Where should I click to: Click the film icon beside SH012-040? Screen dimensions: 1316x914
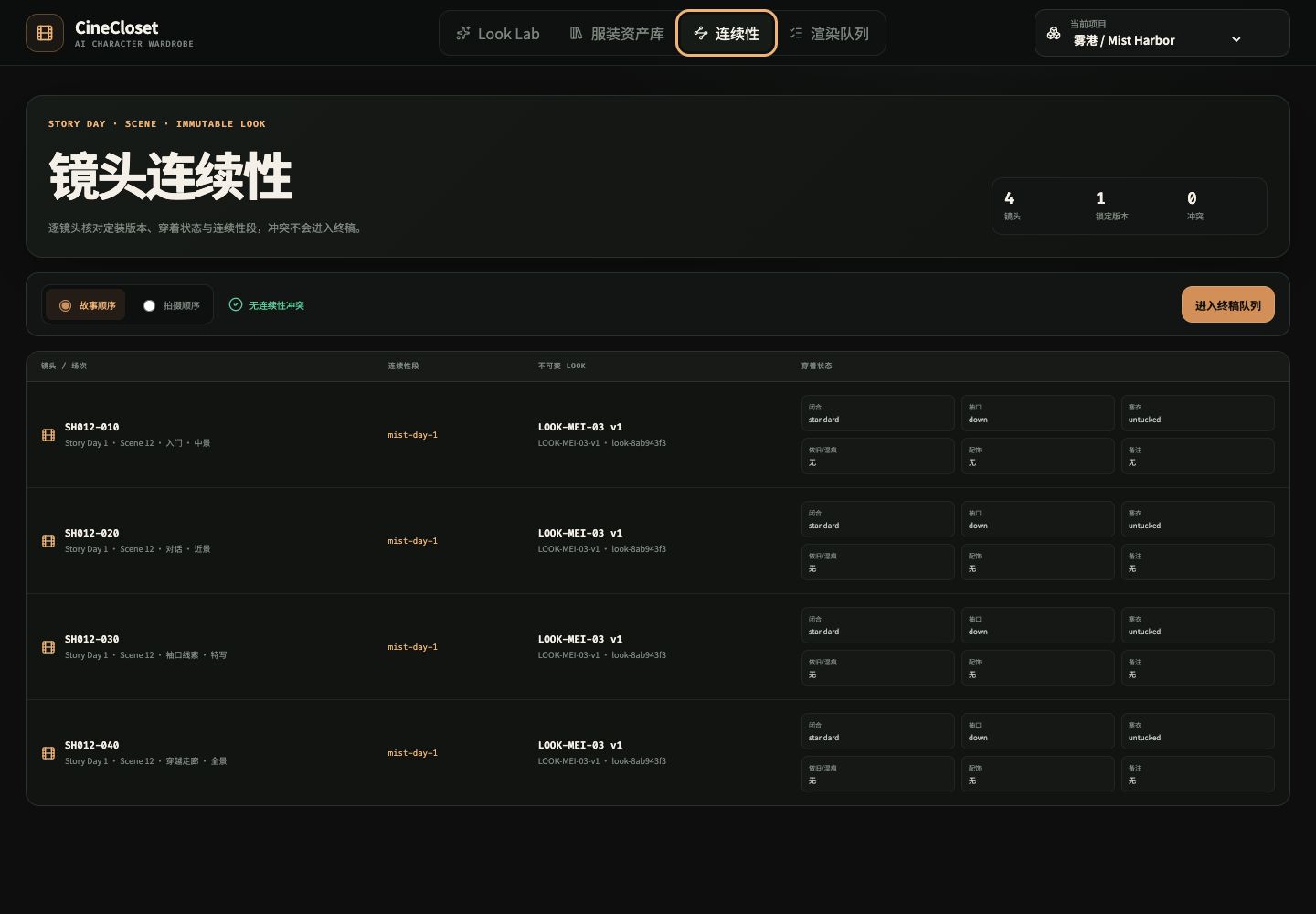(x=48, y=753)
